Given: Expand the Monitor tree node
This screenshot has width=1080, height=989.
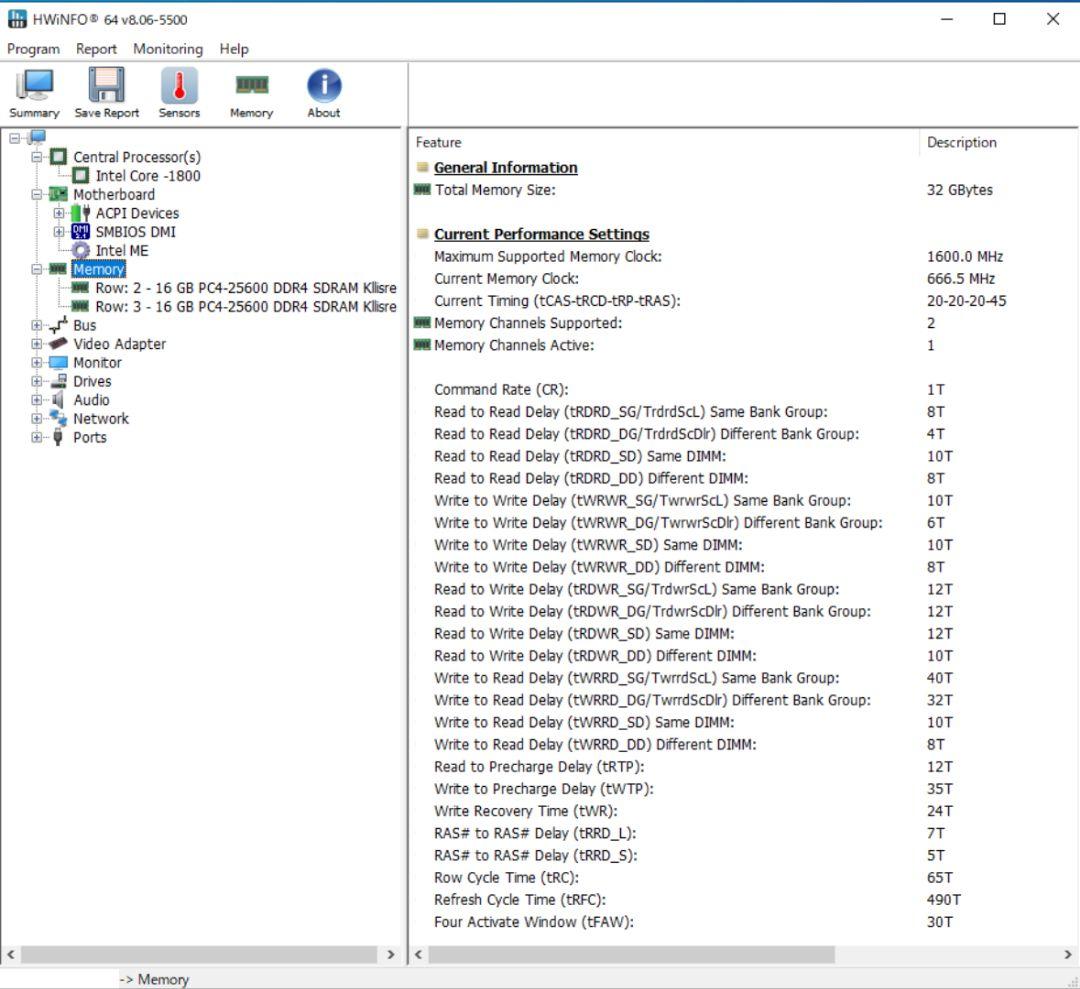Looking at the screenshot, I should point(37,362).
